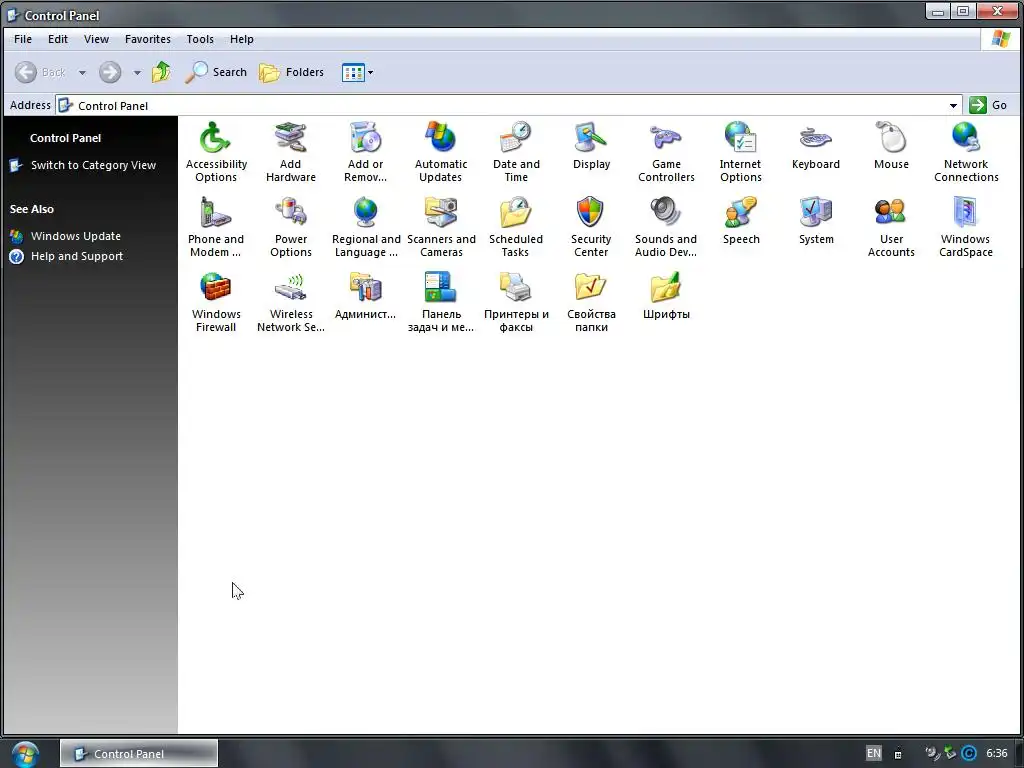Screen dimensions: 1024x768
Task: Open Internet Options icon
Action: click(x=741, y=138)
